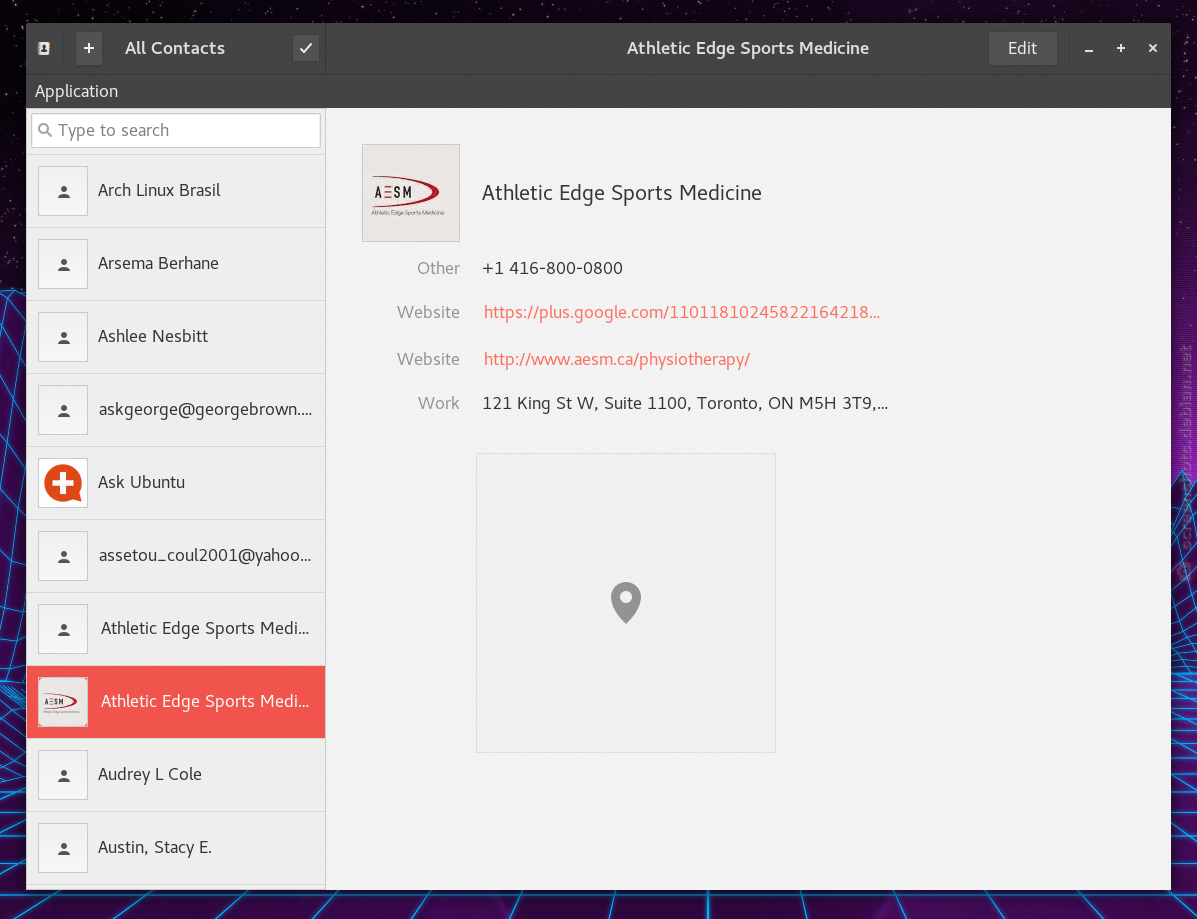
Task: Click the Work address label
Action: click(438, 403)
